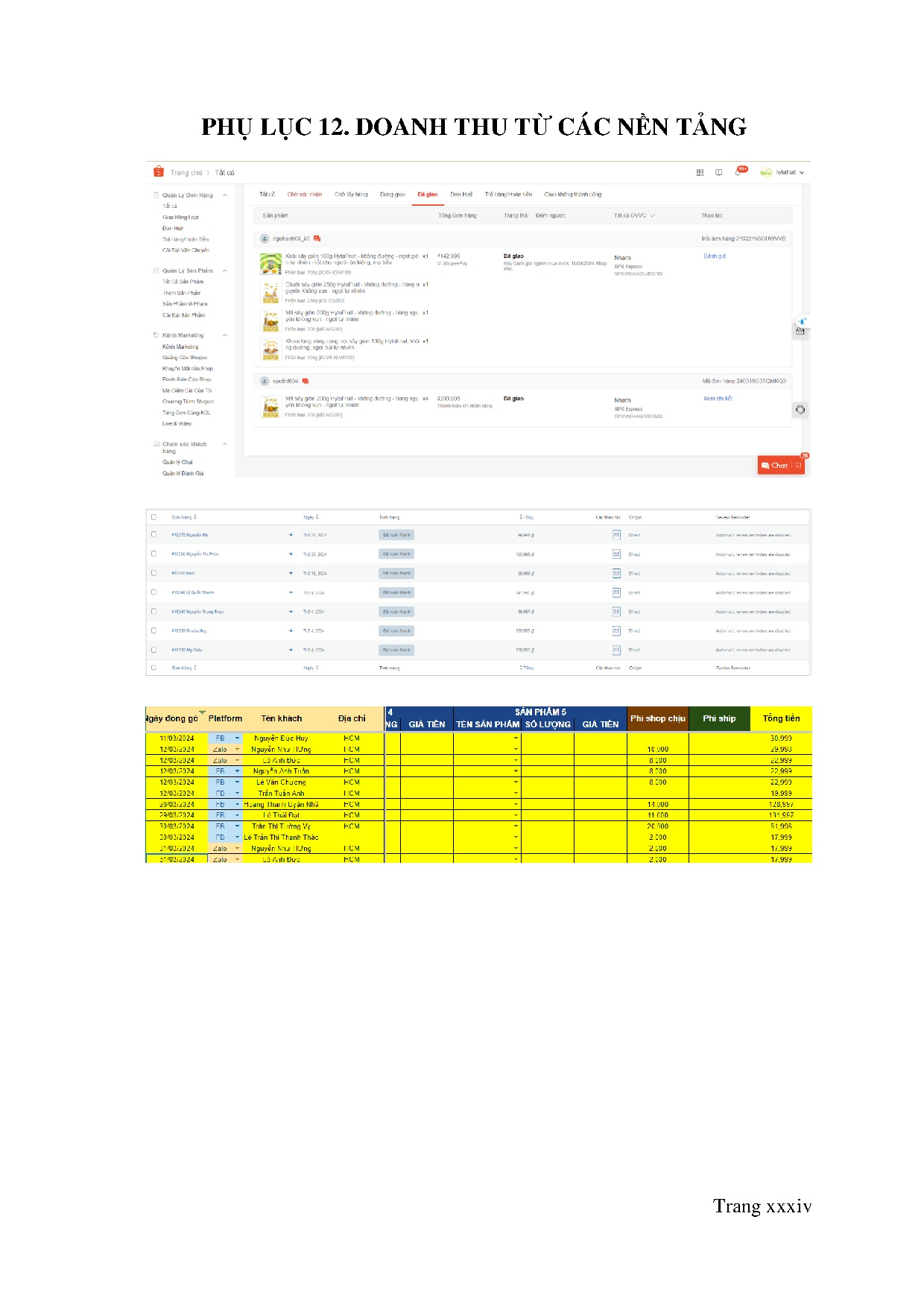
Task: Click the filter icon on Ngày đóng gói header
Action: (201, 712)
